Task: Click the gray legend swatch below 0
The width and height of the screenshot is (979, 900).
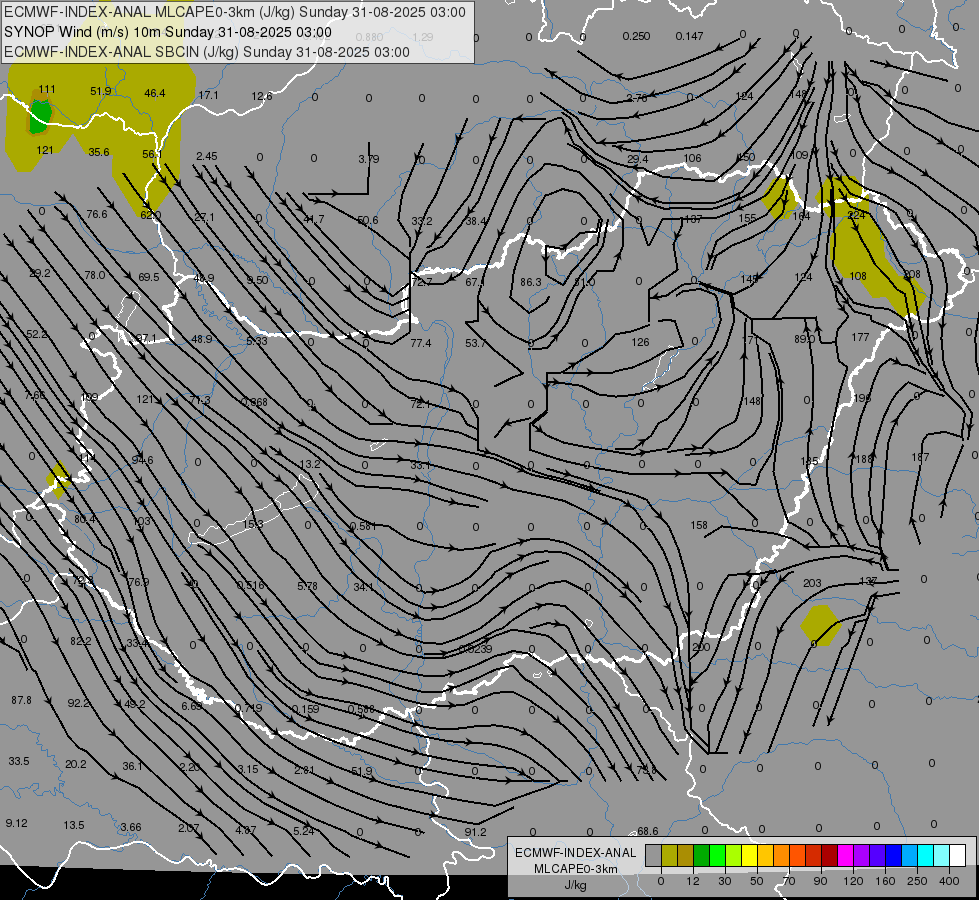Action: (654, 855)
